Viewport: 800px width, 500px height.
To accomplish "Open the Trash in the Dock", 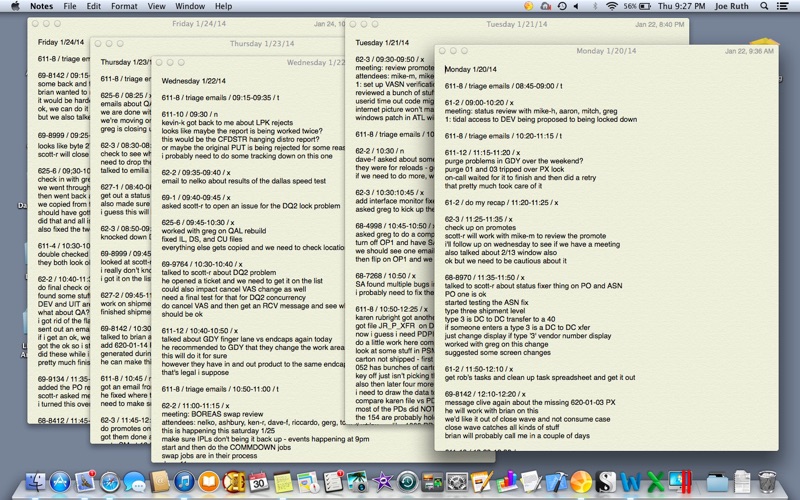I will coord(767,482).
